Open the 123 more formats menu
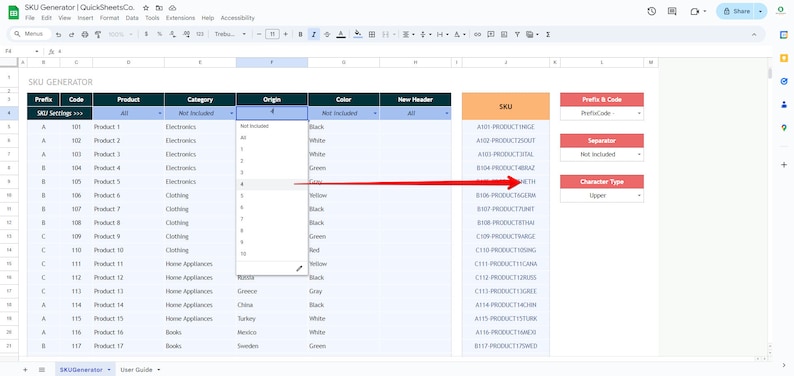Screen dimensions: 794x376 (200, 34)
